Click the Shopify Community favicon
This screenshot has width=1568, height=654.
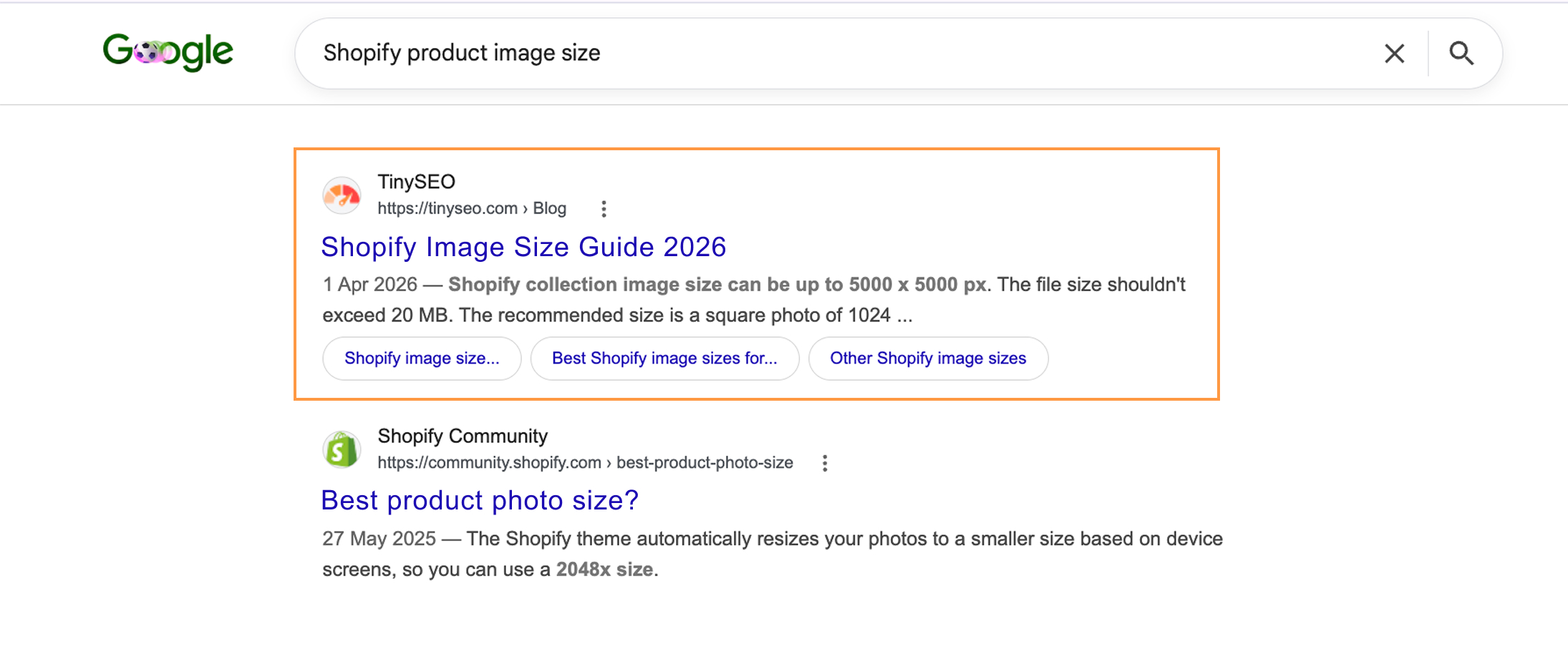click(342, 449)
